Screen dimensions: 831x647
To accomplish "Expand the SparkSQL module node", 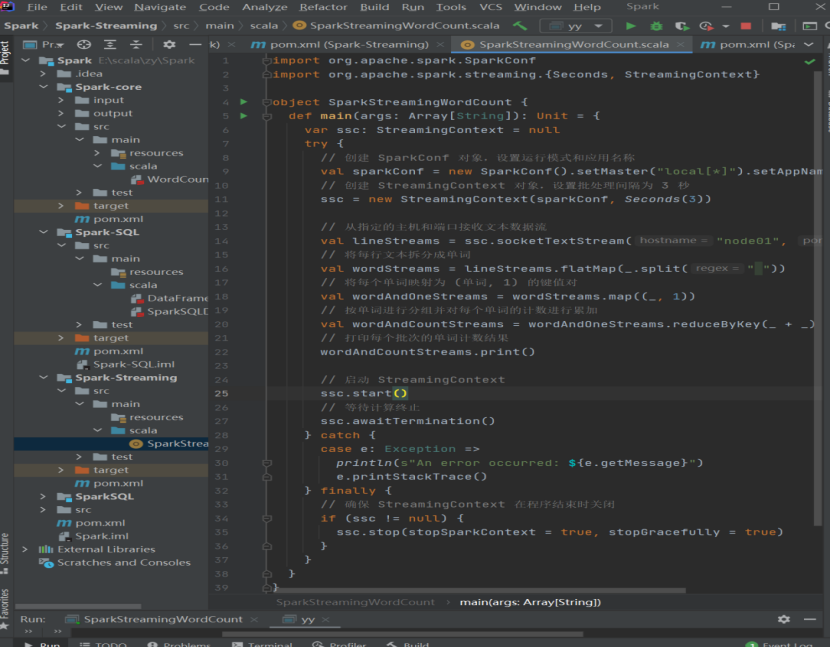I will point(44,497).
